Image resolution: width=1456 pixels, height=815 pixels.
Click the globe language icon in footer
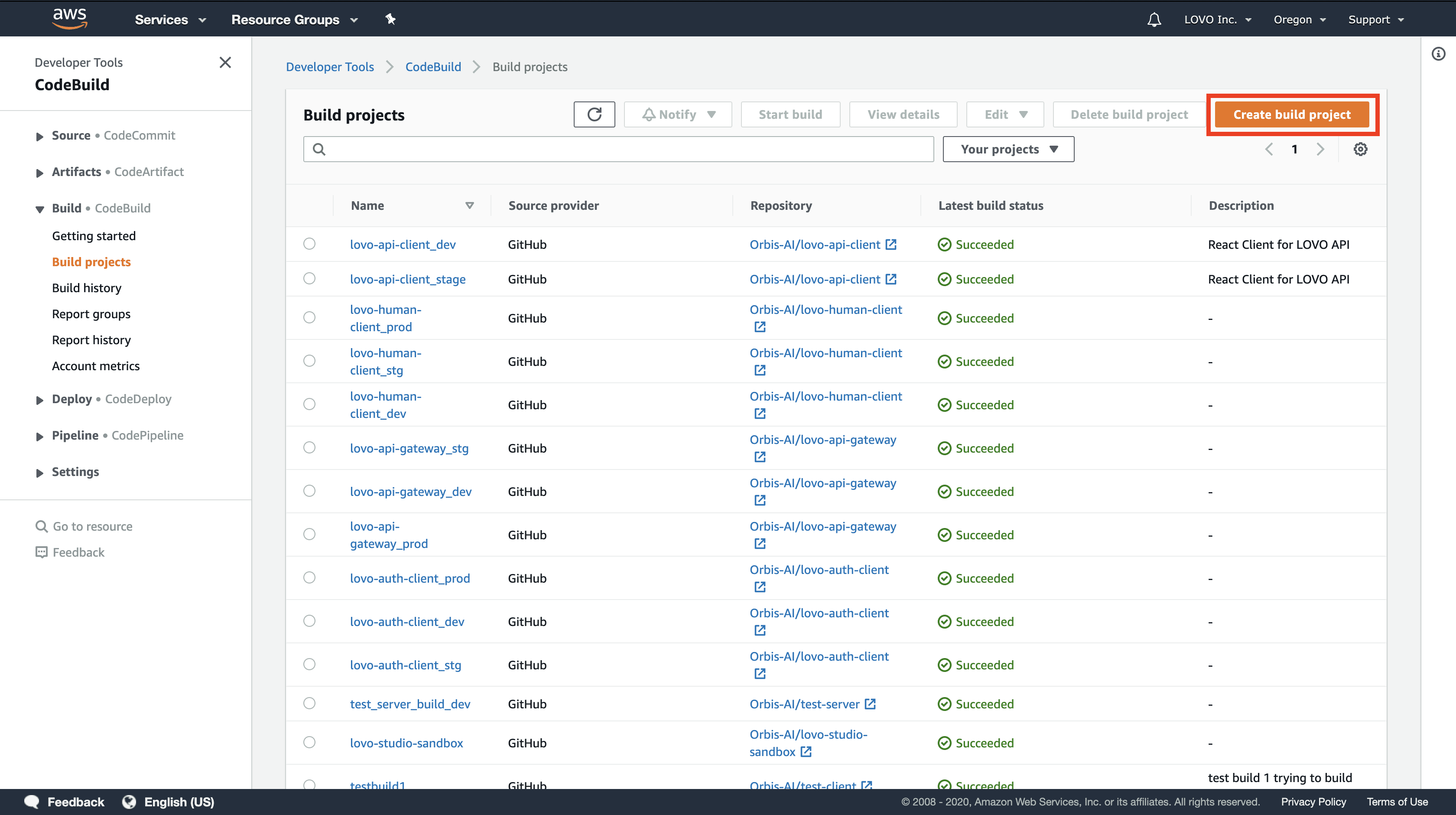(130, 802)
